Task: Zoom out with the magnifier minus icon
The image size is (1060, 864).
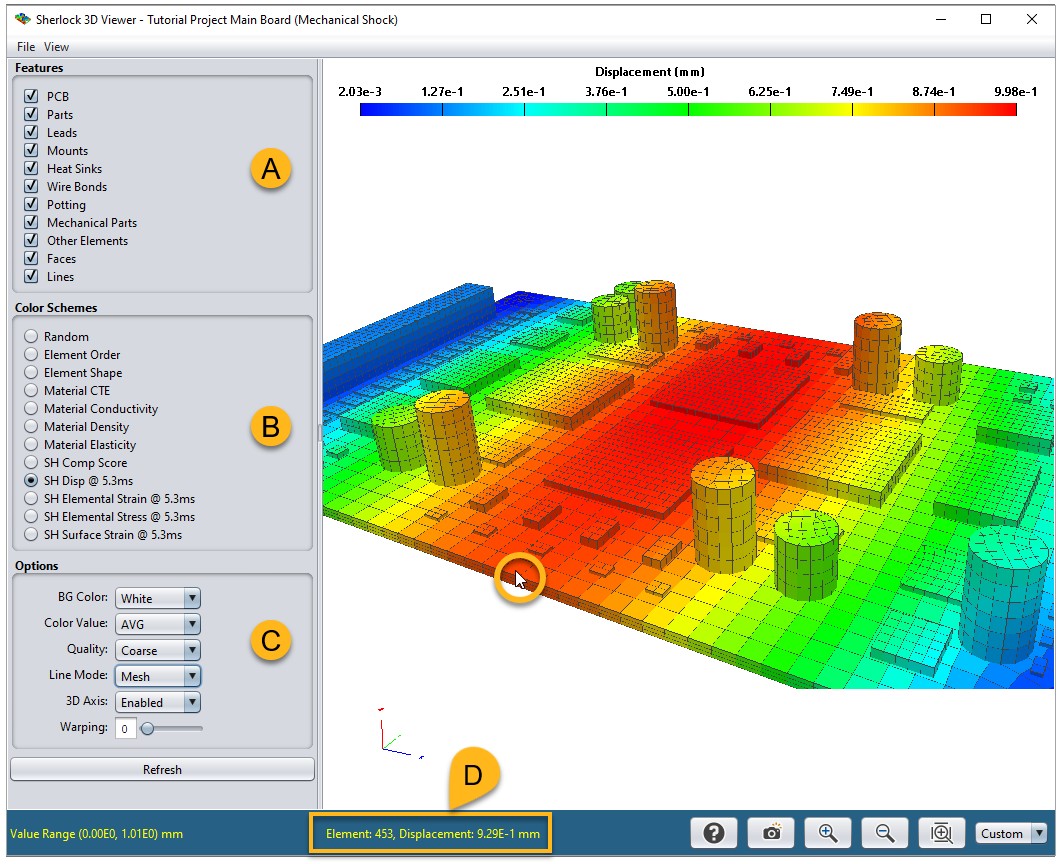Action: click(x=884, y=833)
